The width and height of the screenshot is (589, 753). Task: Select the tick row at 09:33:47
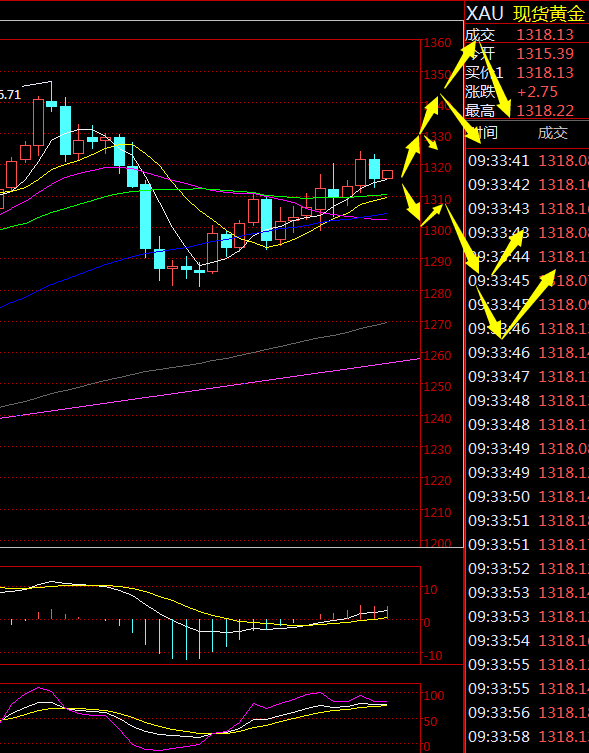tap(528, 376)
